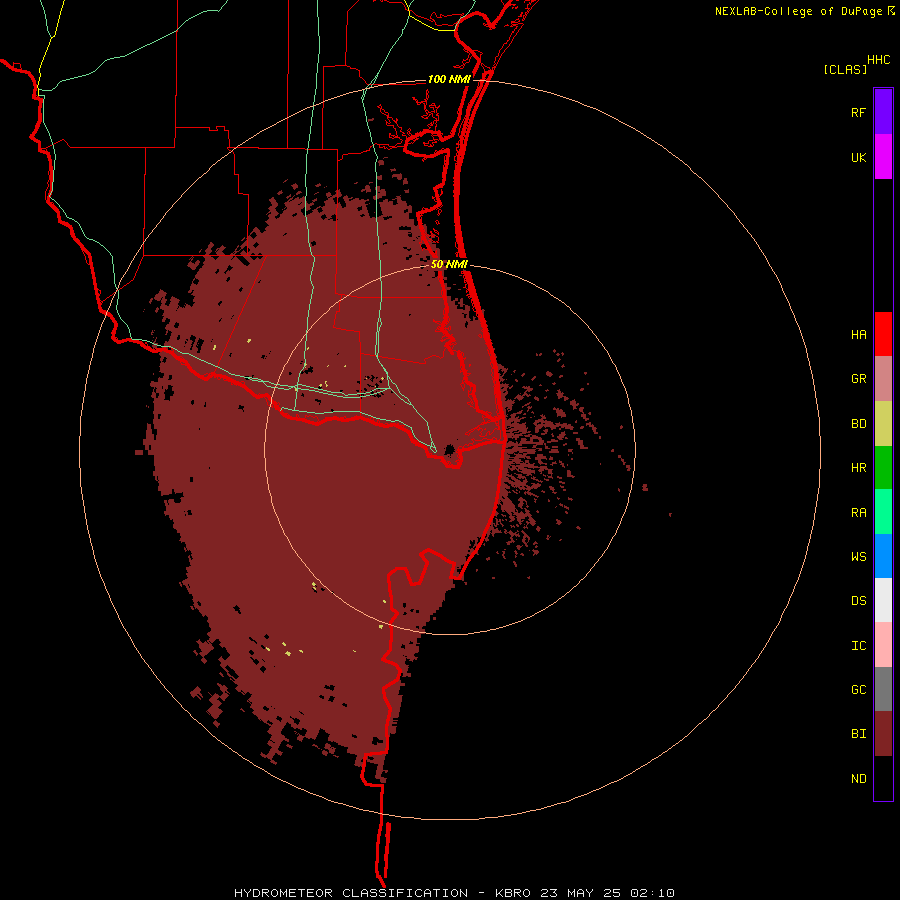Click the 50 NMI range ring label
The width and height of the screenshot is (900, 900).
point(449,265)
